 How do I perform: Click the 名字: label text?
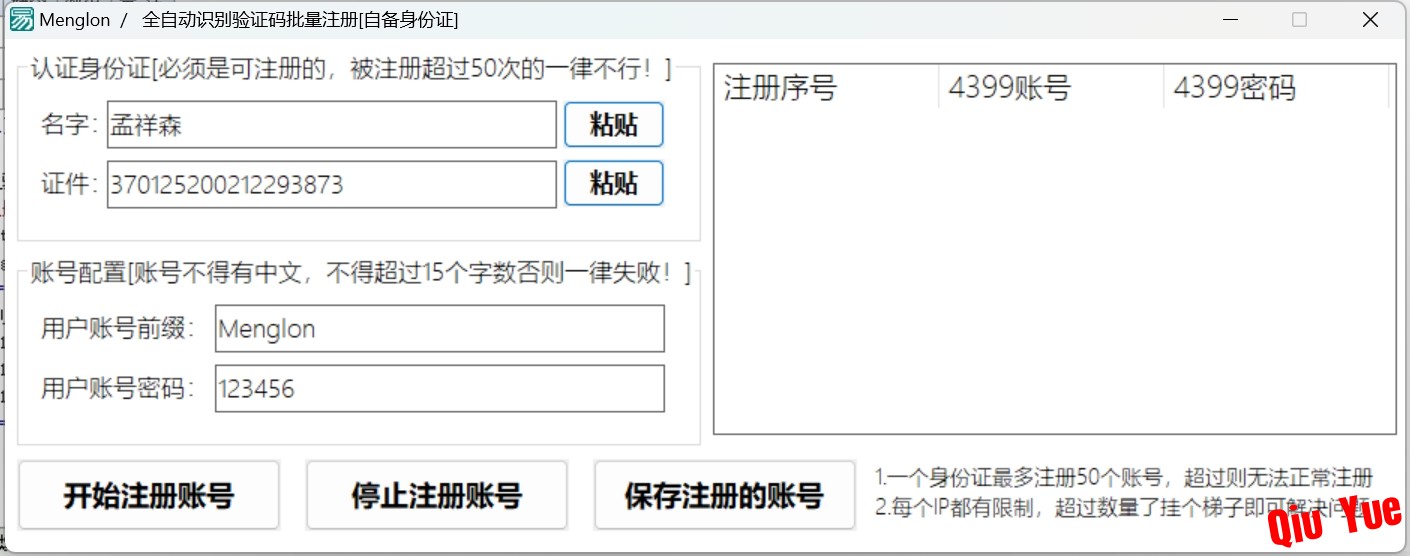click(70, 125)
